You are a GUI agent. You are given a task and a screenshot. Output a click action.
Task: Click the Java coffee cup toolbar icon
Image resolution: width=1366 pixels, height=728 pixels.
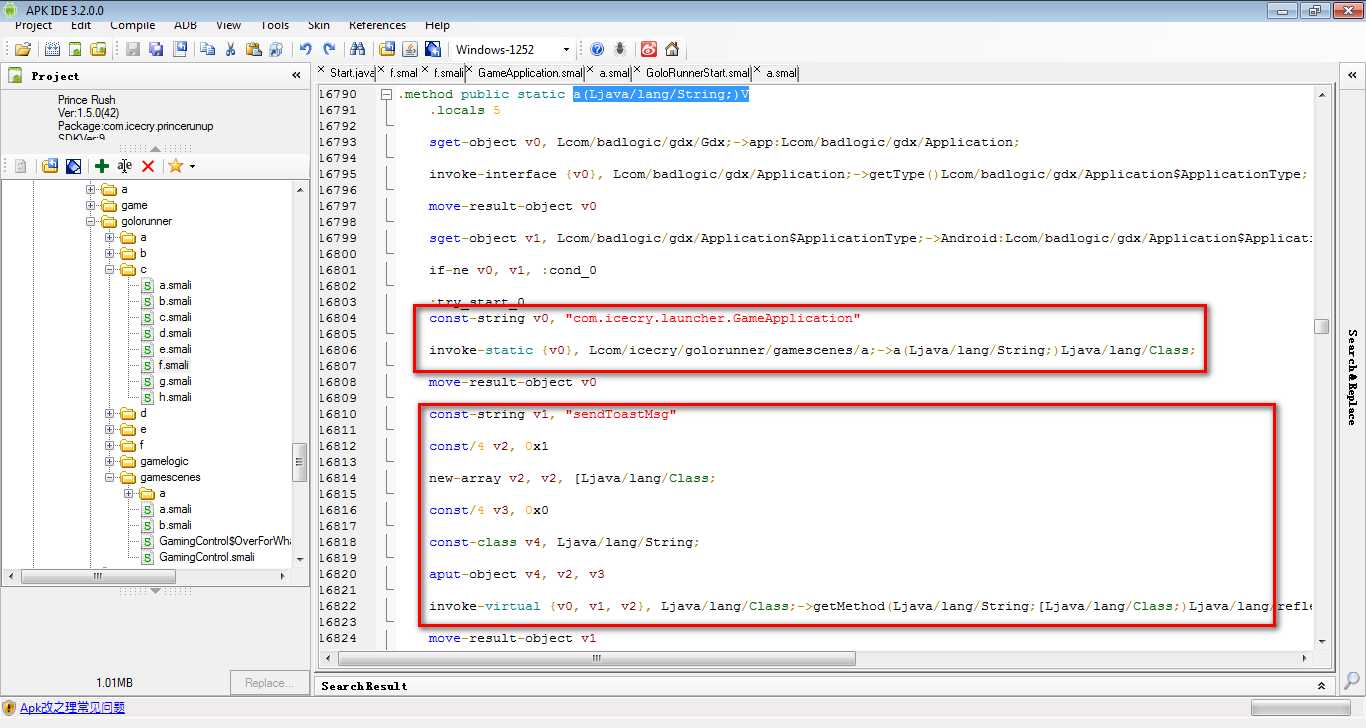point(409,49)
